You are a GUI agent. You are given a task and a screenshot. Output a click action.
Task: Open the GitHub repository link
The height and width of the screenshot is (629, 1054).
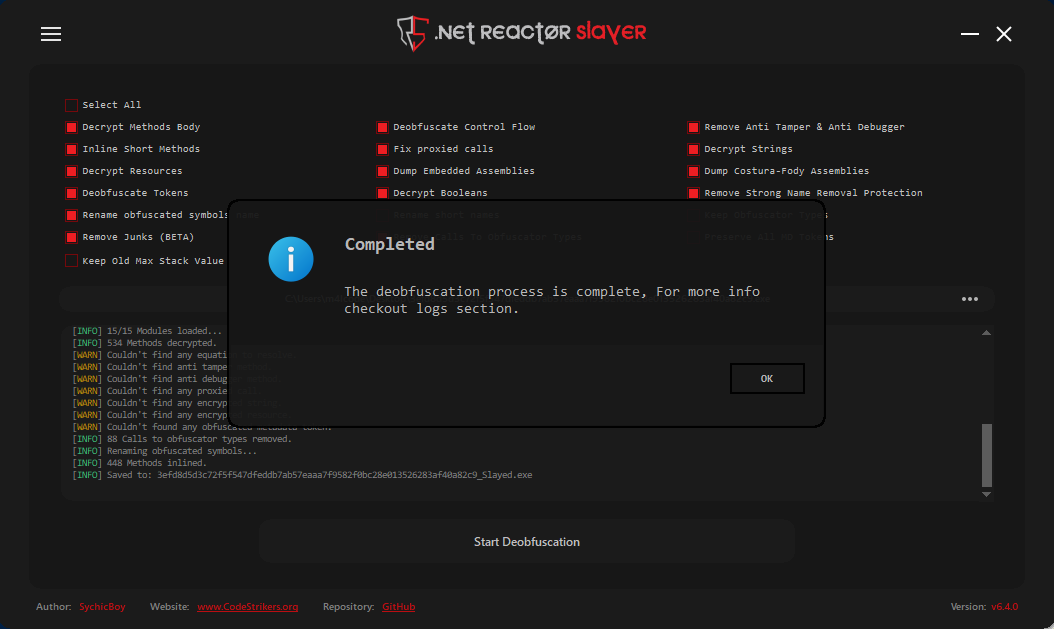pyautogui.click(x=398, y=606)
